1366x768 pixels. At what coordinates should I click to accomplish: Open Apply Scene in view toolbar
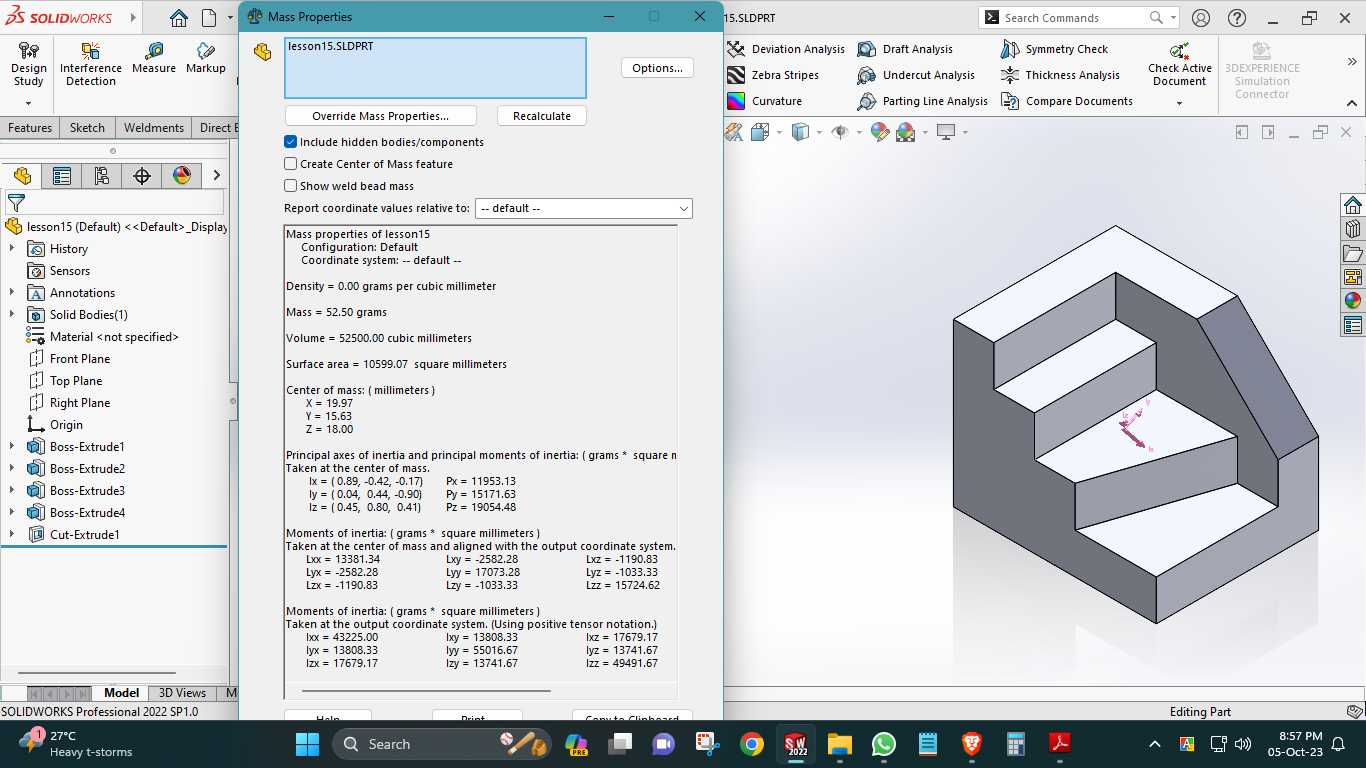pos(906,132)
